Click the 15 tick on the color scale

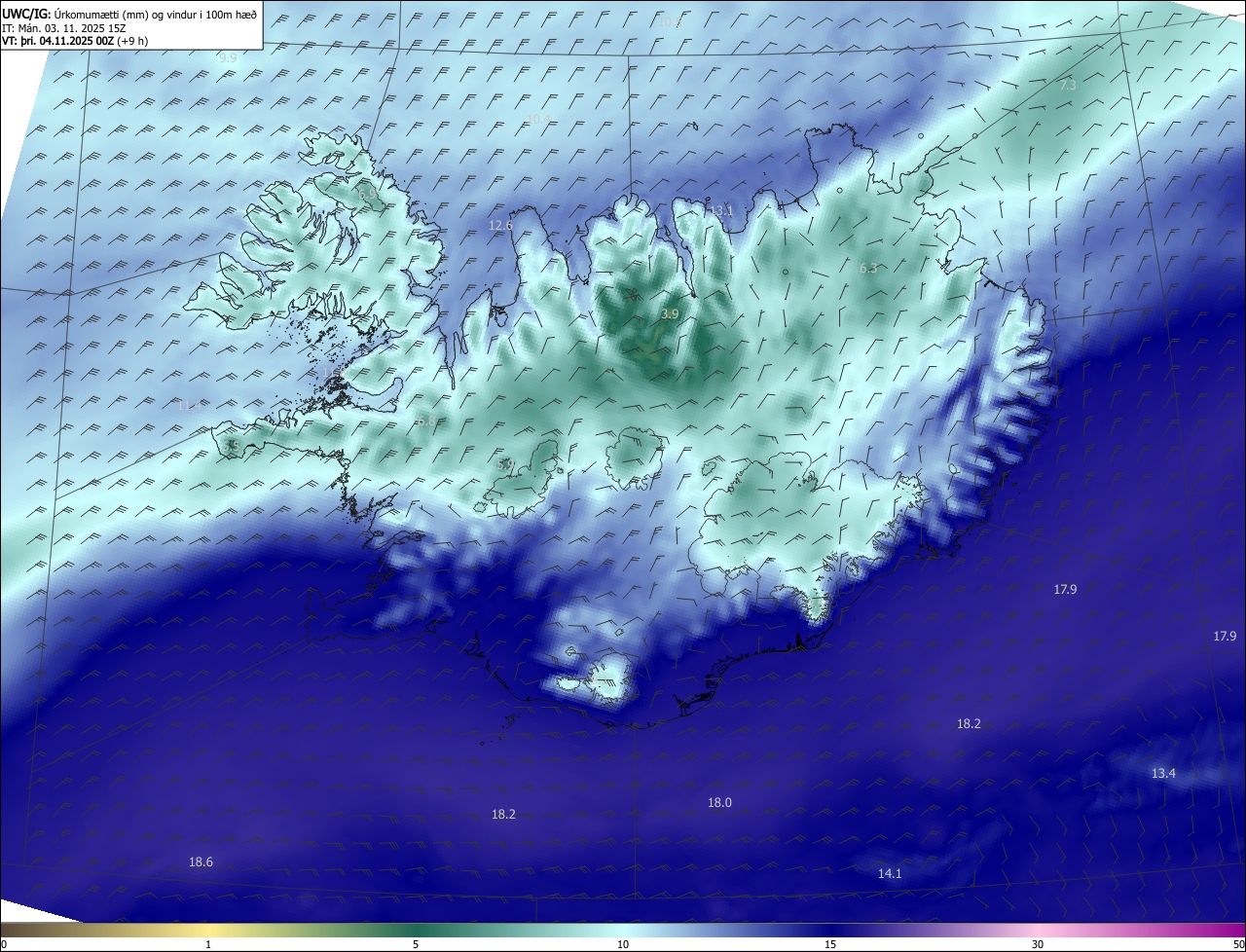pyautogui.click(x=830, y=944)
